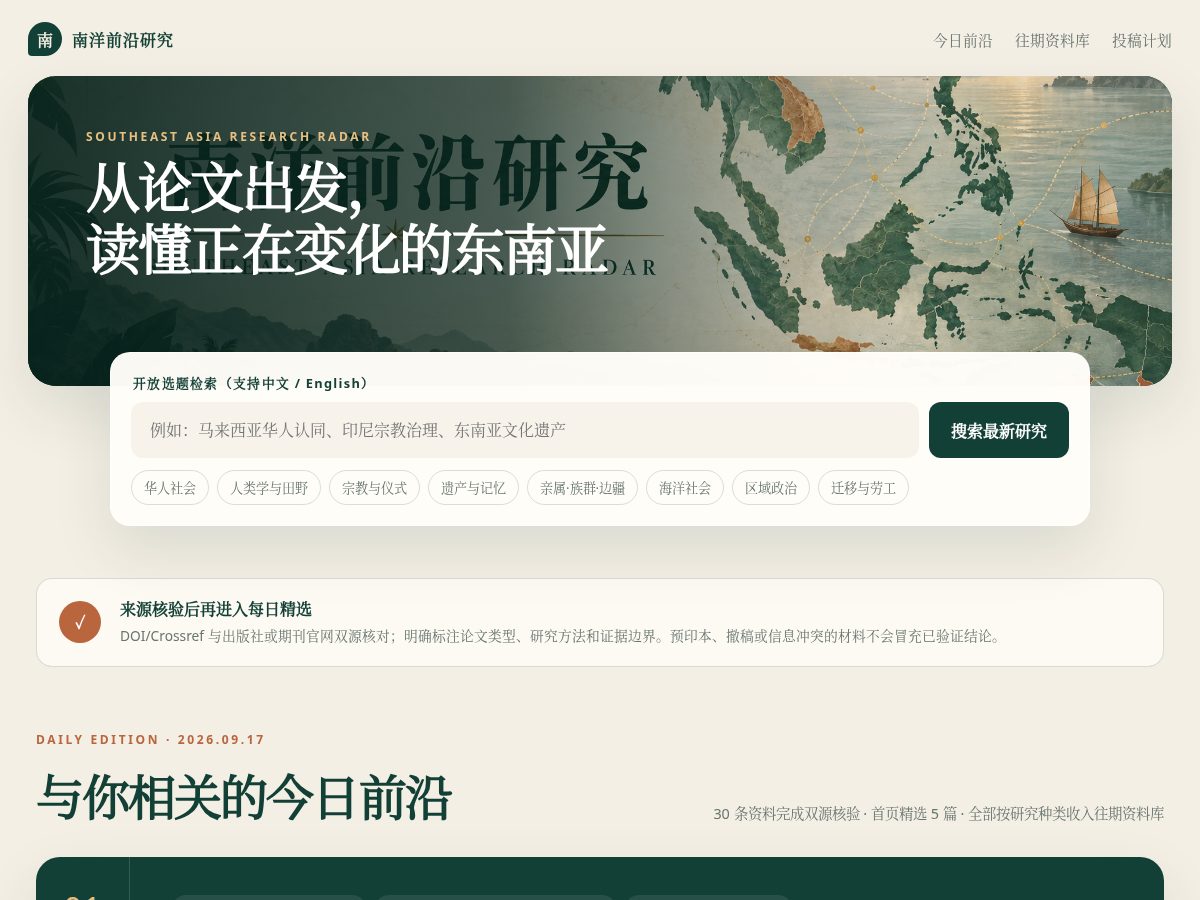Screen dimensions: 1200x900
Task: Click the 与你相关的今日前沿 heading
Action: click(244, 798)
